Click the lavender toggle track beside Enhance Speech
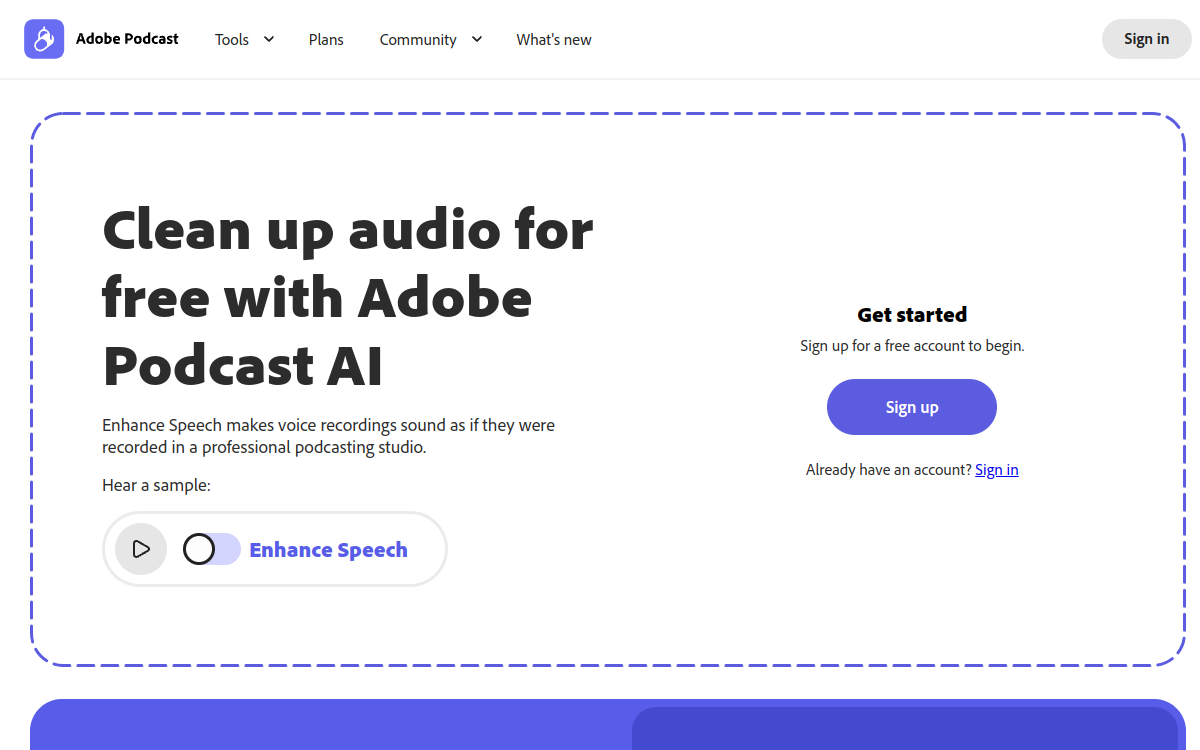This screenshot has height=750, width=1200. click(x=225, y=549)
